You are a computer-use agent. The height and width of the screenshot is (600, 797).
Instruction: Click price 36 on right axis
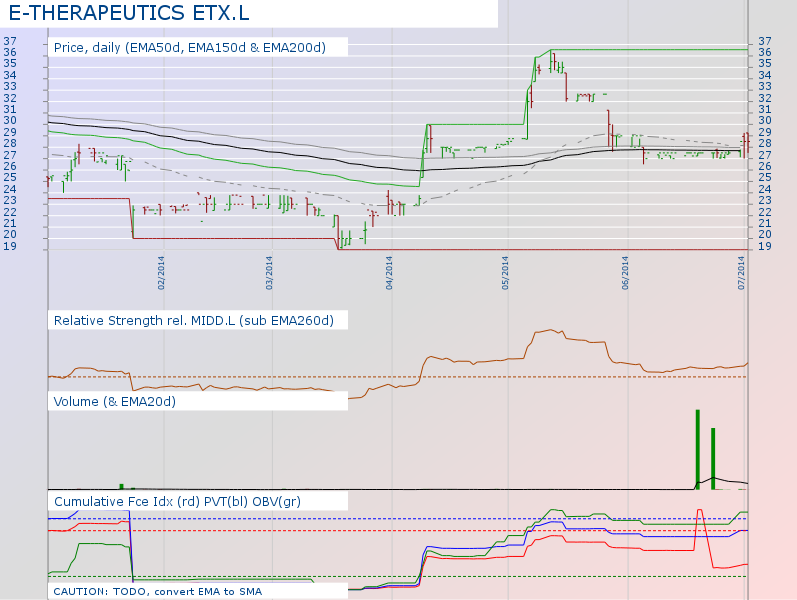(765, 52)
